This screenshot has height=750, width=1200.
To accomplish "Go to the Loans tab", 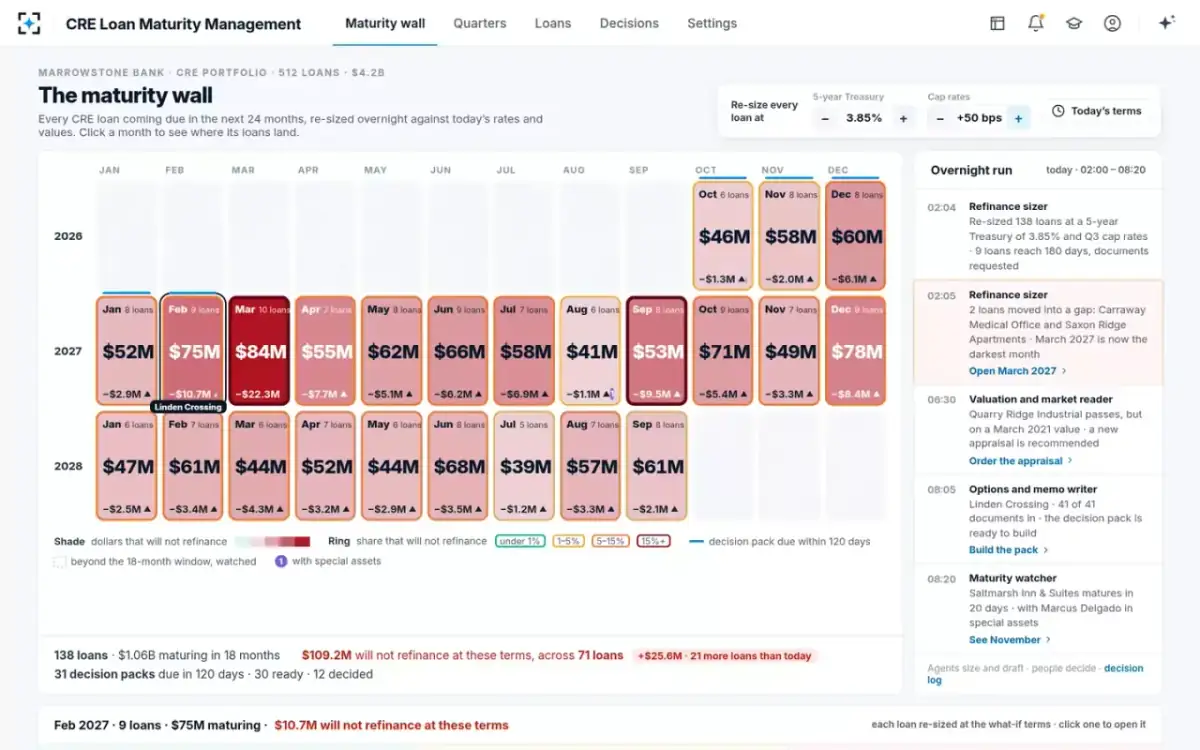I will pos(553,23).
